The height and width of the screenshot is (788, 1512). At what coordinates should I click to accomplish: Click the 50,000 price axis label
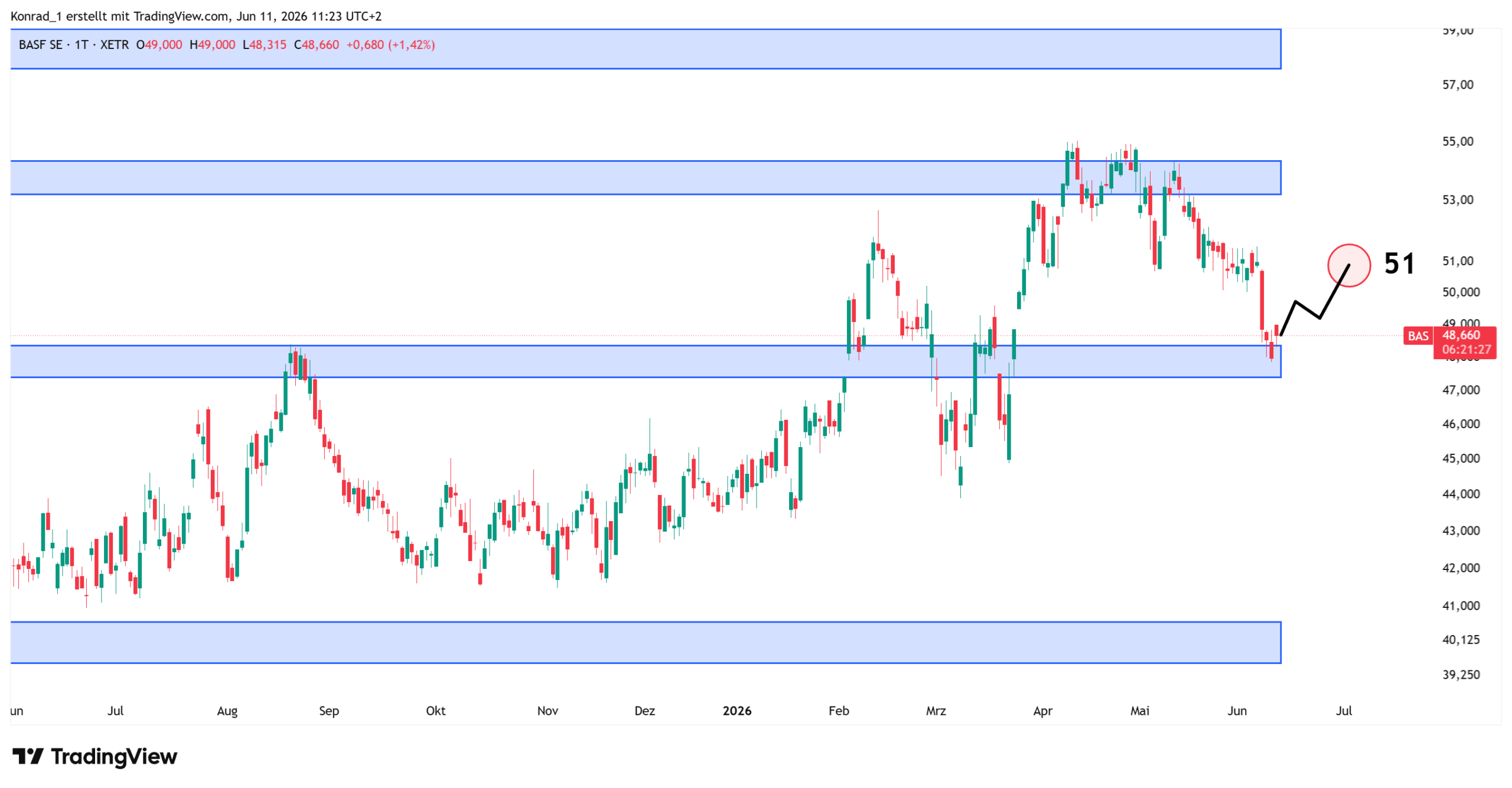tap(1461, 292)
